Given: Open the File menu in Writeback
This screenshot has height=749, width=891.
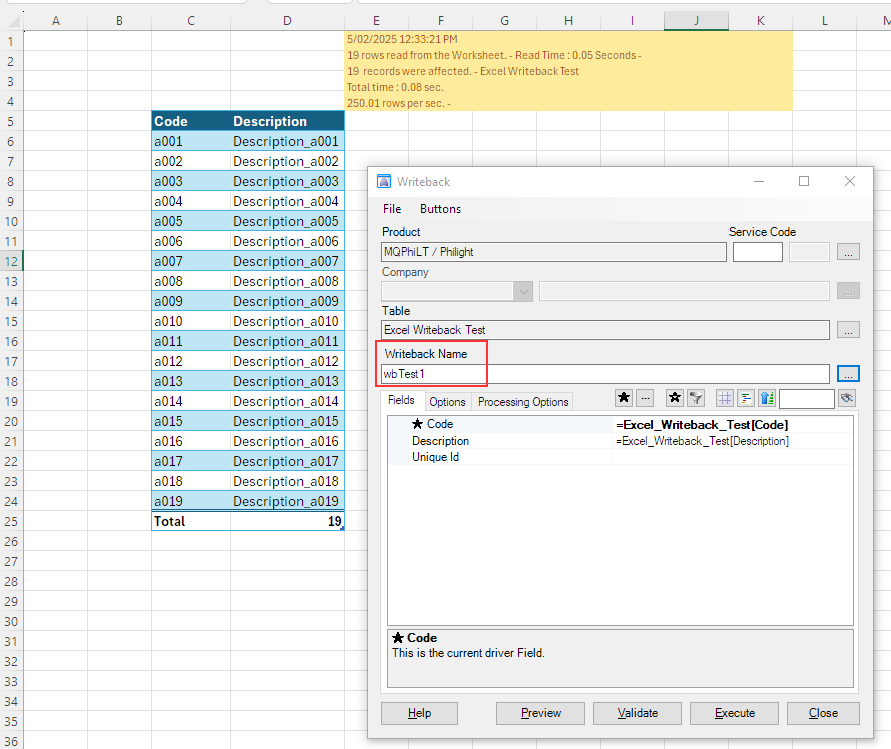Looking at the screenshot, I should (392, 209).
